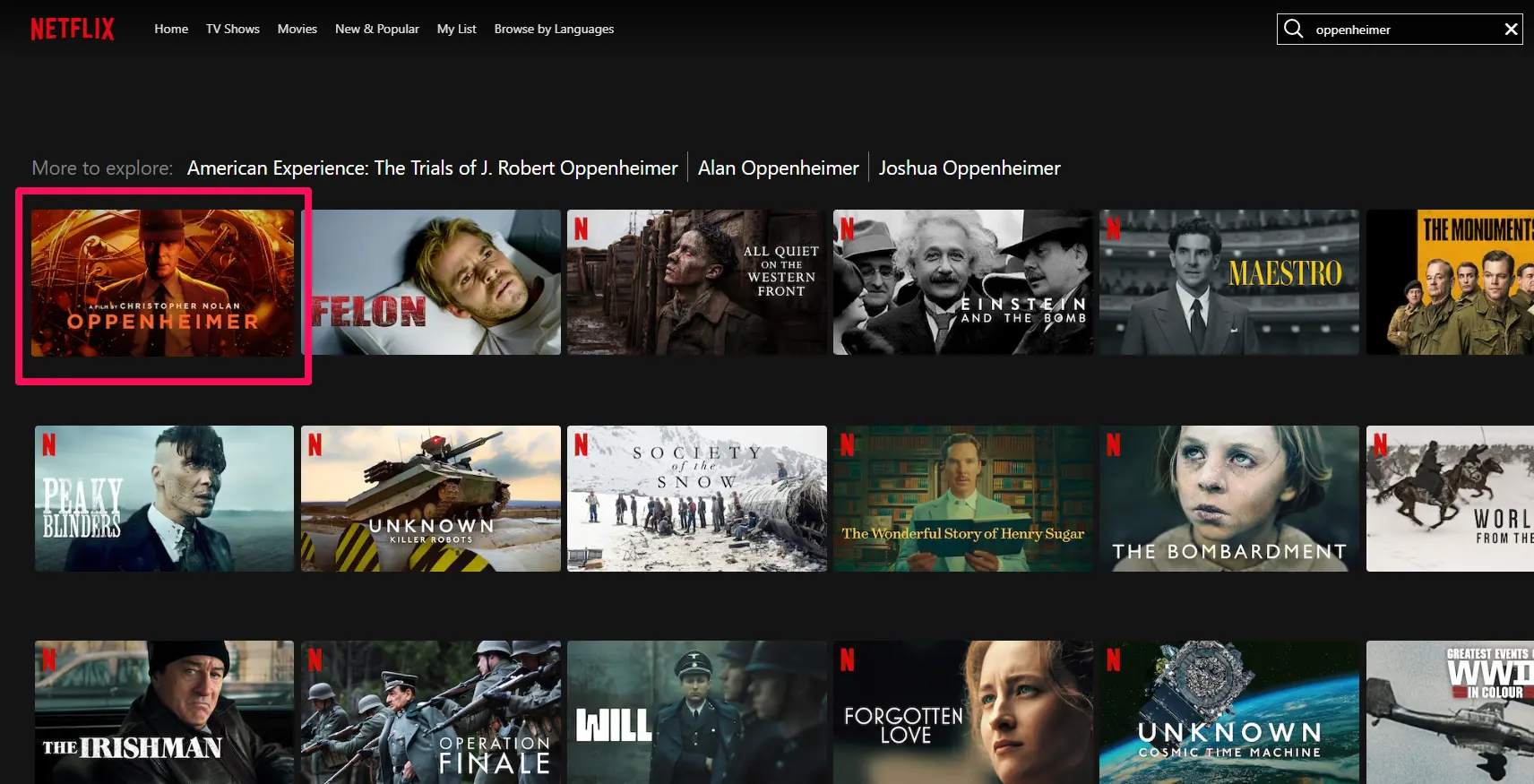Explore the Alan Oppenheimer suggestion
1534x784 pixels.
pos(779,168)
